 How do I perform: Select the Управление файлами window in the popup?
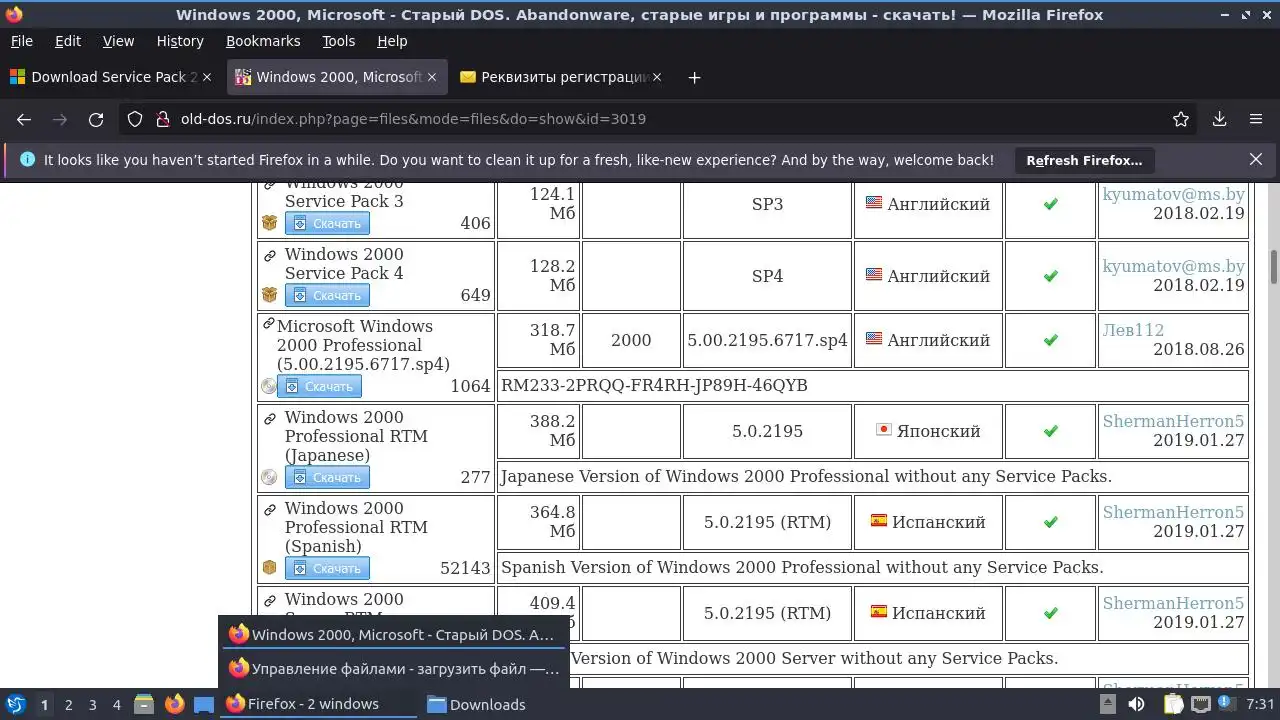pos(394,668)
